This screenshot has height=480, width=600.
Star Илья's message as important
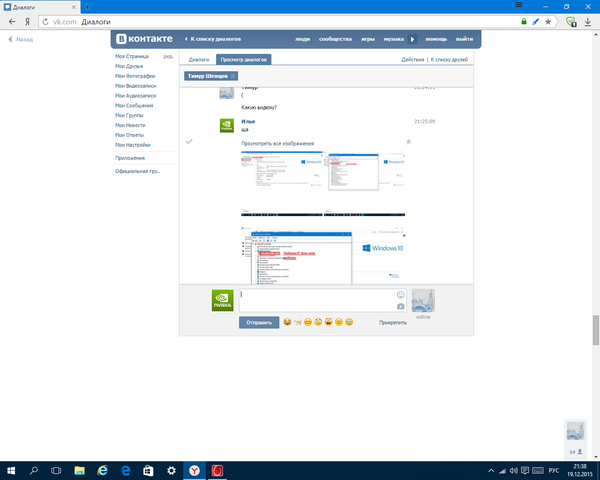[x=408, y=142]
